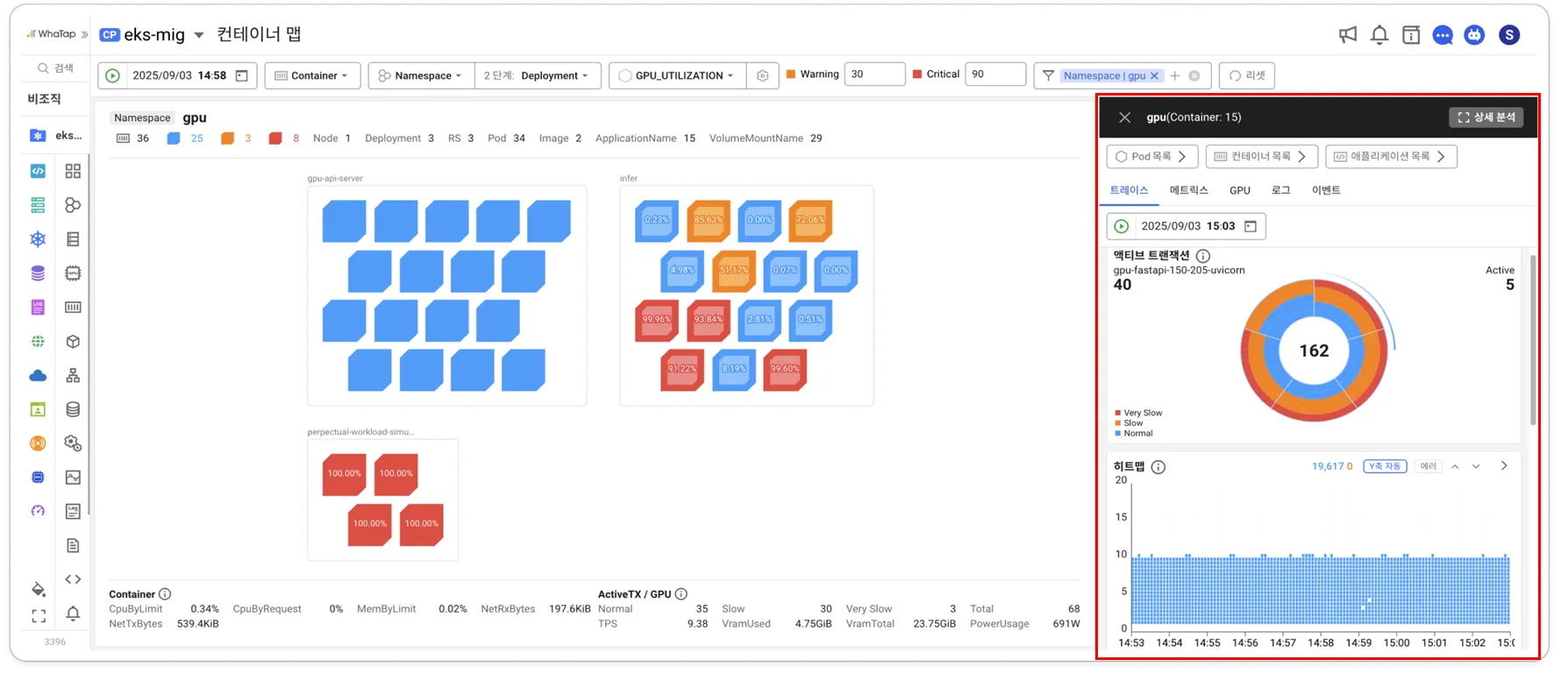Open the GPU chip icon in submenu

pyautogui.click(x=73, y=273)
